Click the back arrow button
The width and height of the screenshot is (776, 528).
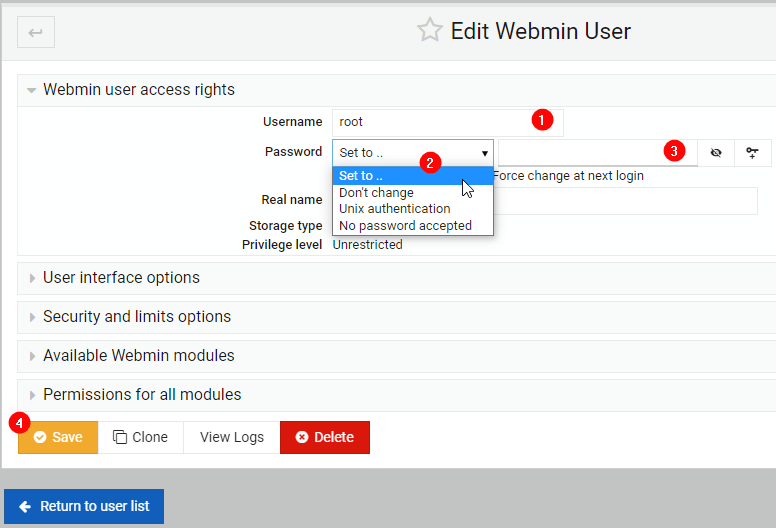pos(36,32)
